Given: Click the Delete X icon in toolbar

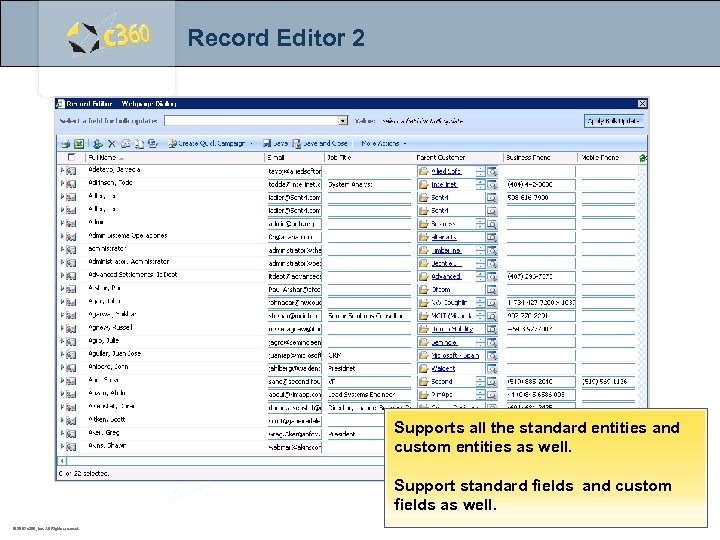Looking at the screenshot, I should 112,144.
